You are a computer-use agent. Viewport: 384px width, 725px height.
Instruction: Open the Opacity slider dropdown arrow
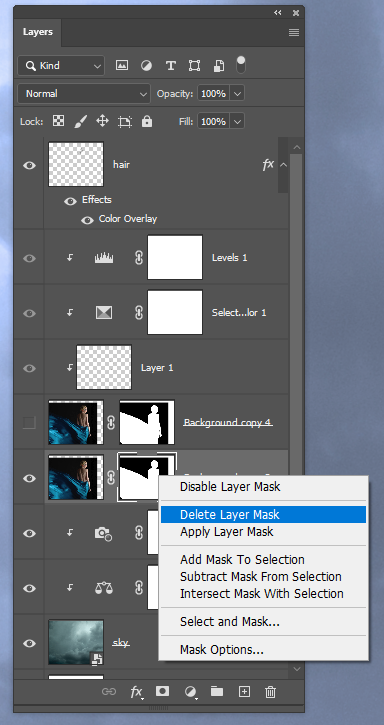pyautogui.click(x=237, y=94)
